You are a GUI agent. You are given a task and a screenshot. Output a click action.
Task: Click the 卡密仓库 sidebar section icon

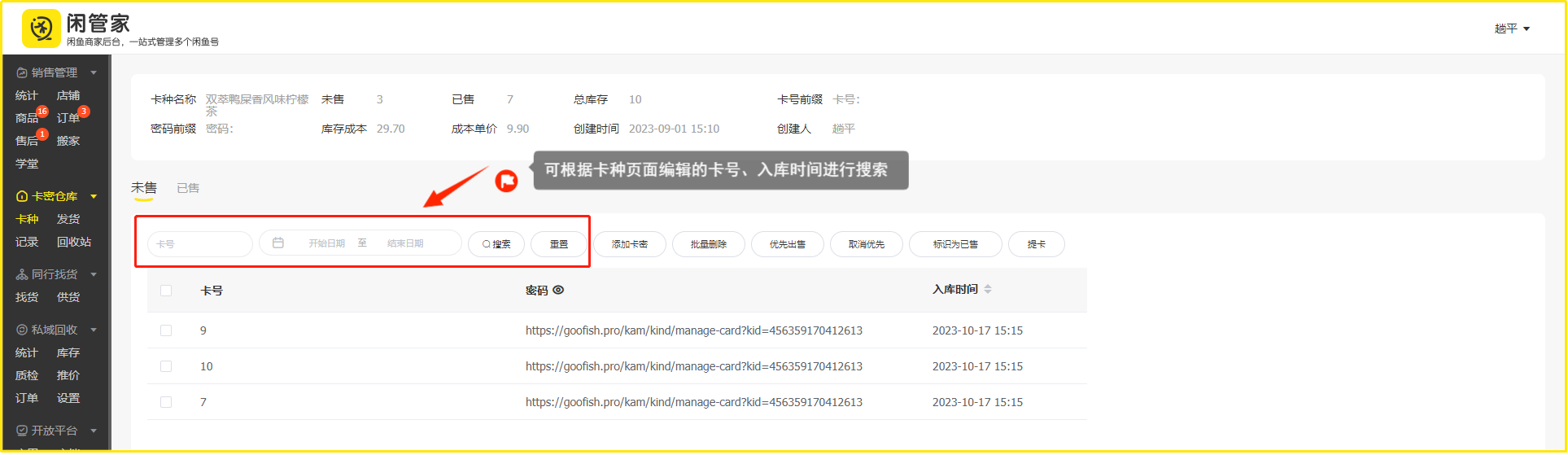(22, 196)
